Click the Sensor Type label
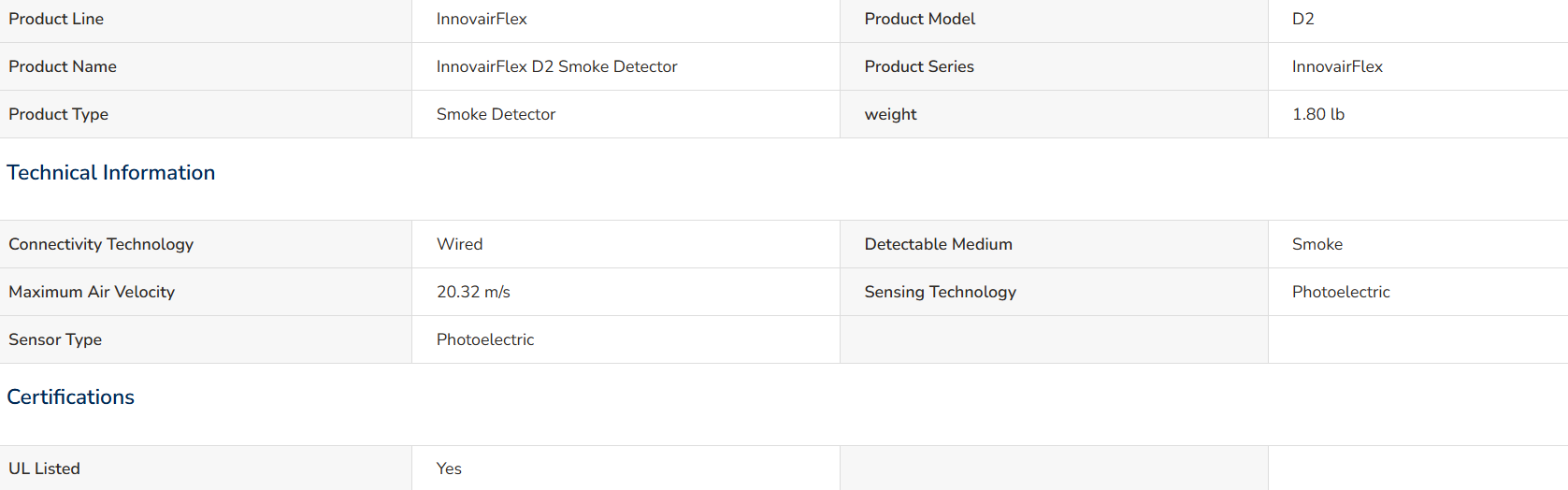This screenshot has width=1568, height=490. [x=55, y=339]
